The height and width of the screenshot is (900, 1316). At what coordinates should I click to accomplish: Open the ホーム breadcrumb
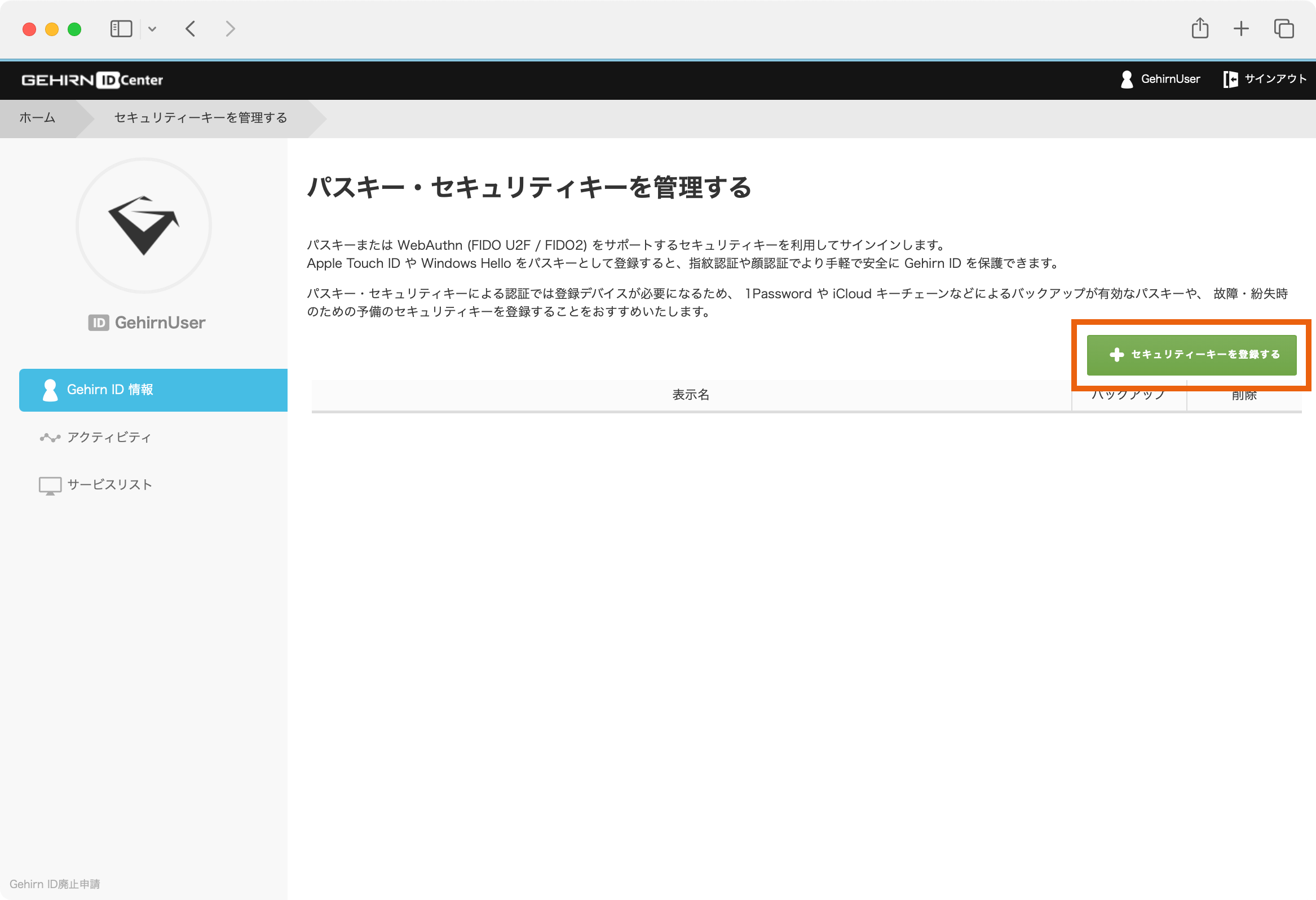click(x=37, y=118)
